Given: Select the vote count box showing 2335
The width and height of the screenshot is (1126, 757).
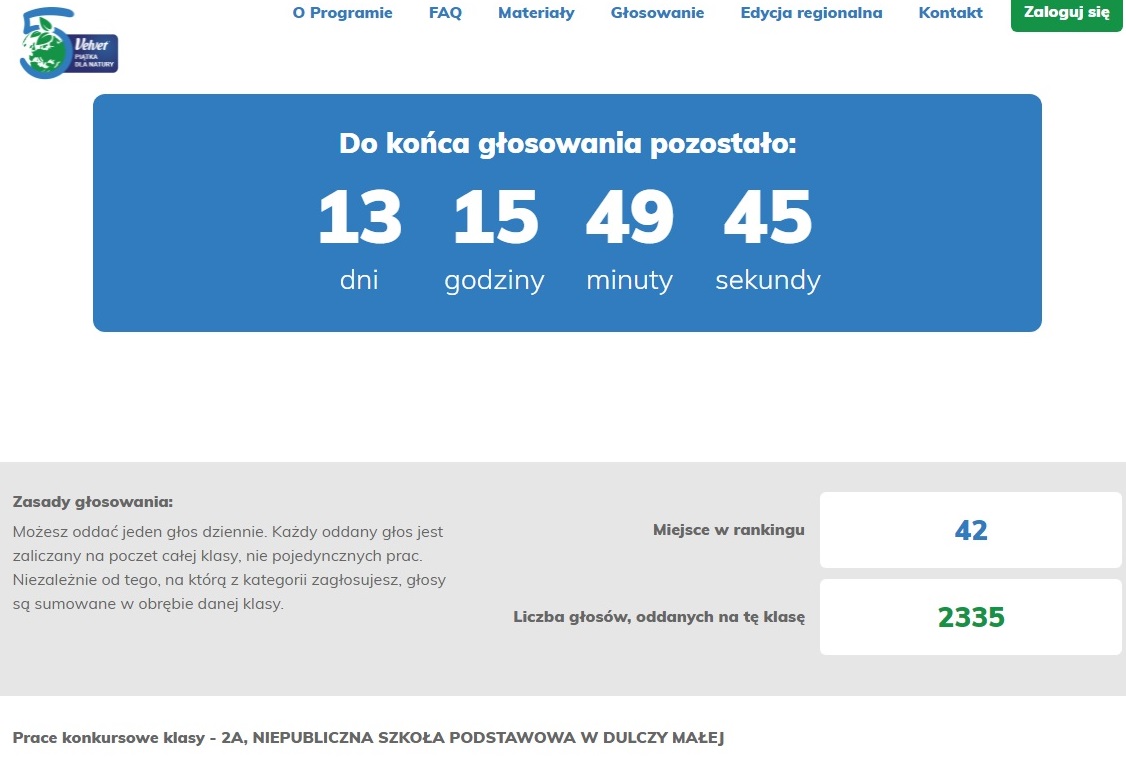Looking at the screenshot, I should coord(970,617).
